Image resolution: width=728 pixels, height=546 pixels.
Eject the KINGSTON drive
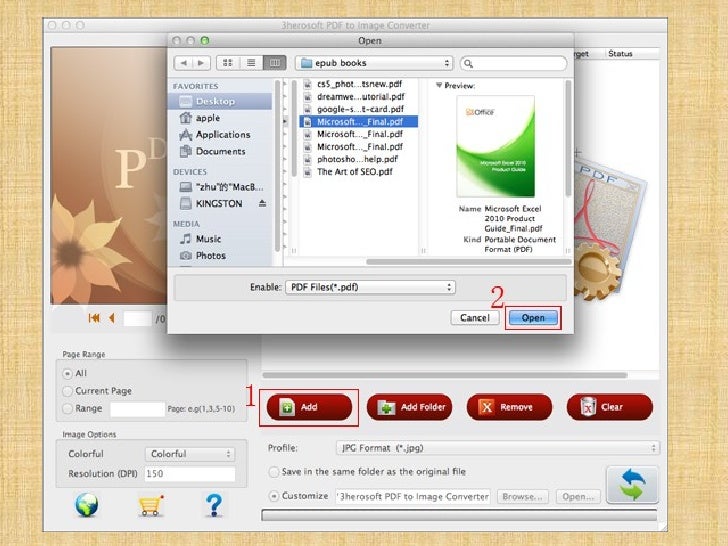(262, 203)
